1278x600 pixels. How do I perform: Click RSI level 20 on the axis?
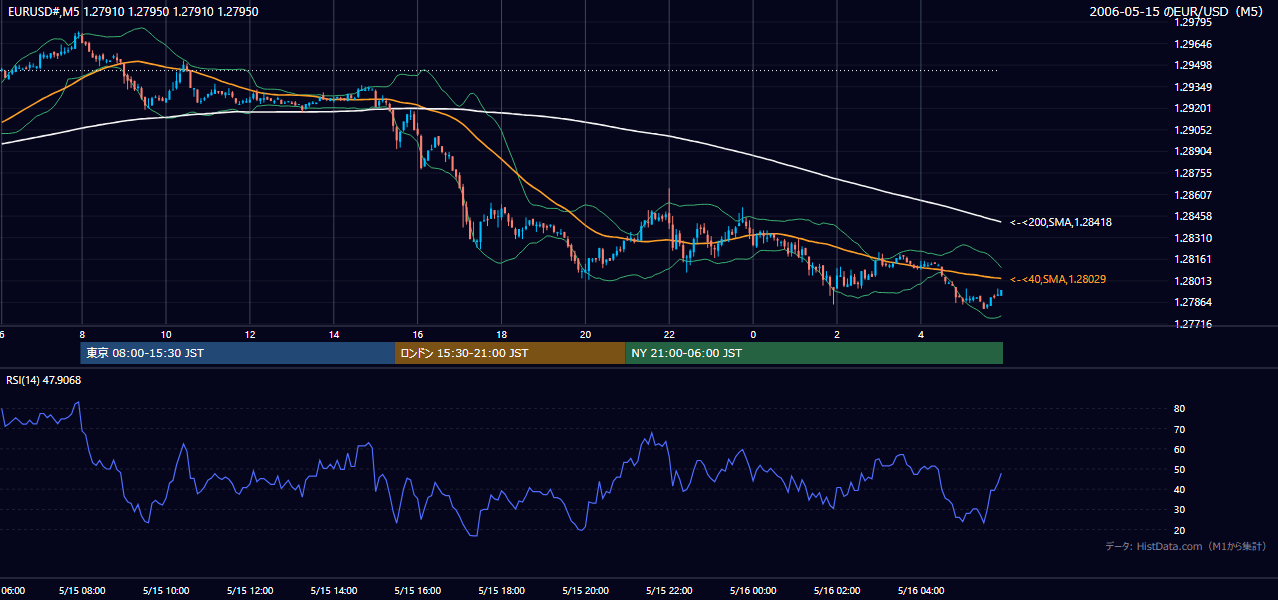click(x=1180, y=530)
